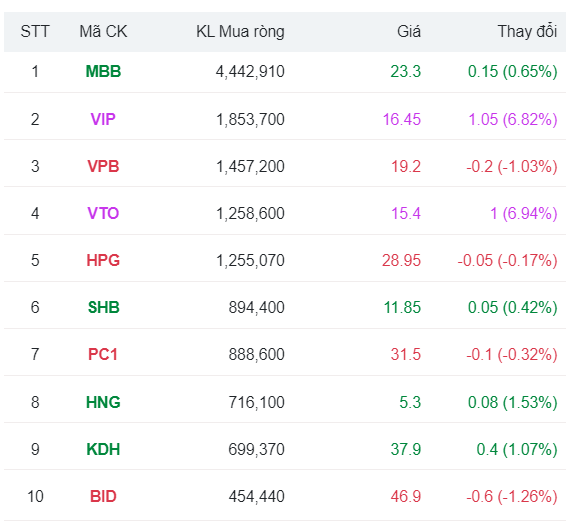The width and height of the screenshot is (567, 524).
Task: Click the KL Mua ròng column header
Action: (x=240, y=31)
